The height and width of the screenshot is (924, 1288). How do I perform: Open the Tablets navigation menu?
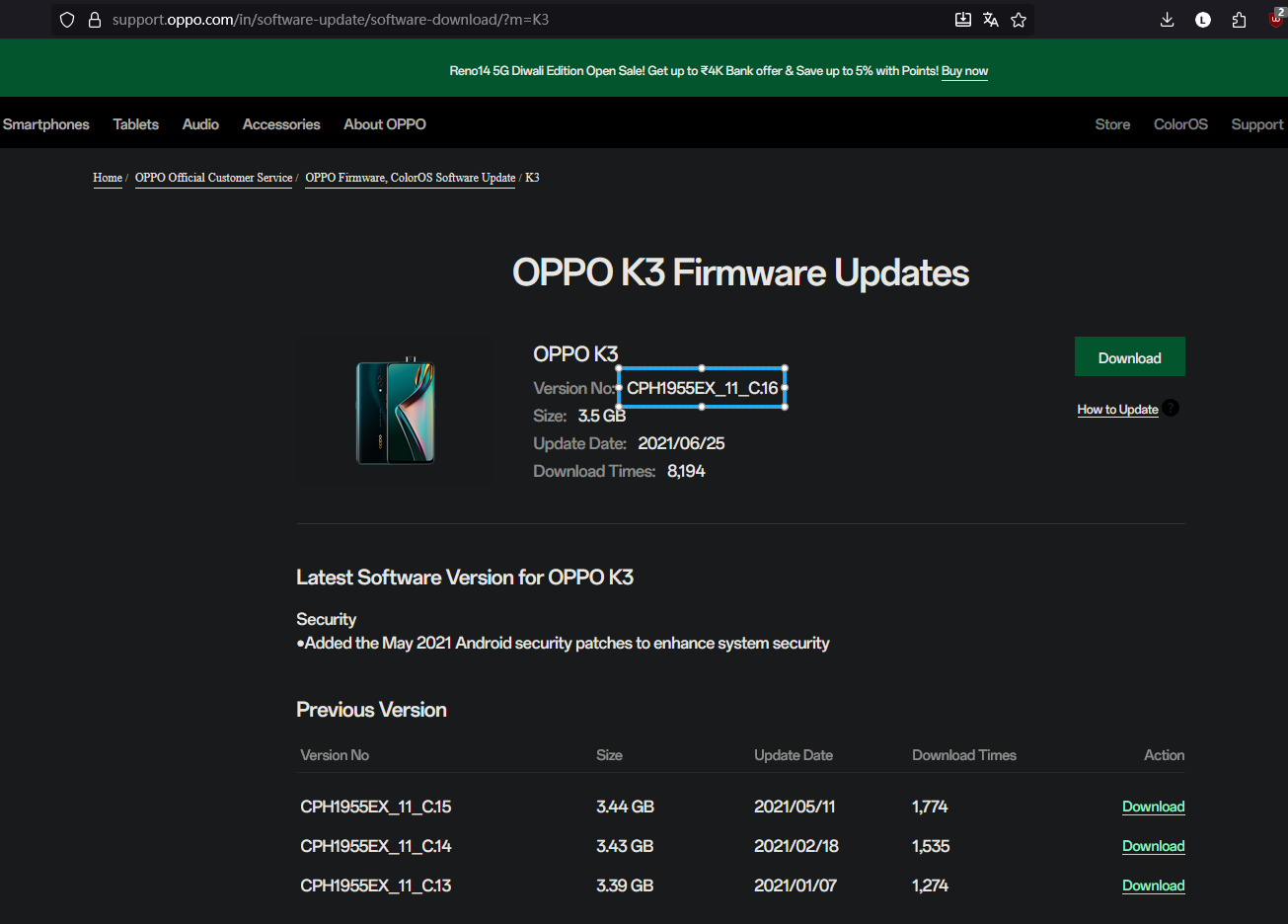pyautogui.click(x=135, y=124)
